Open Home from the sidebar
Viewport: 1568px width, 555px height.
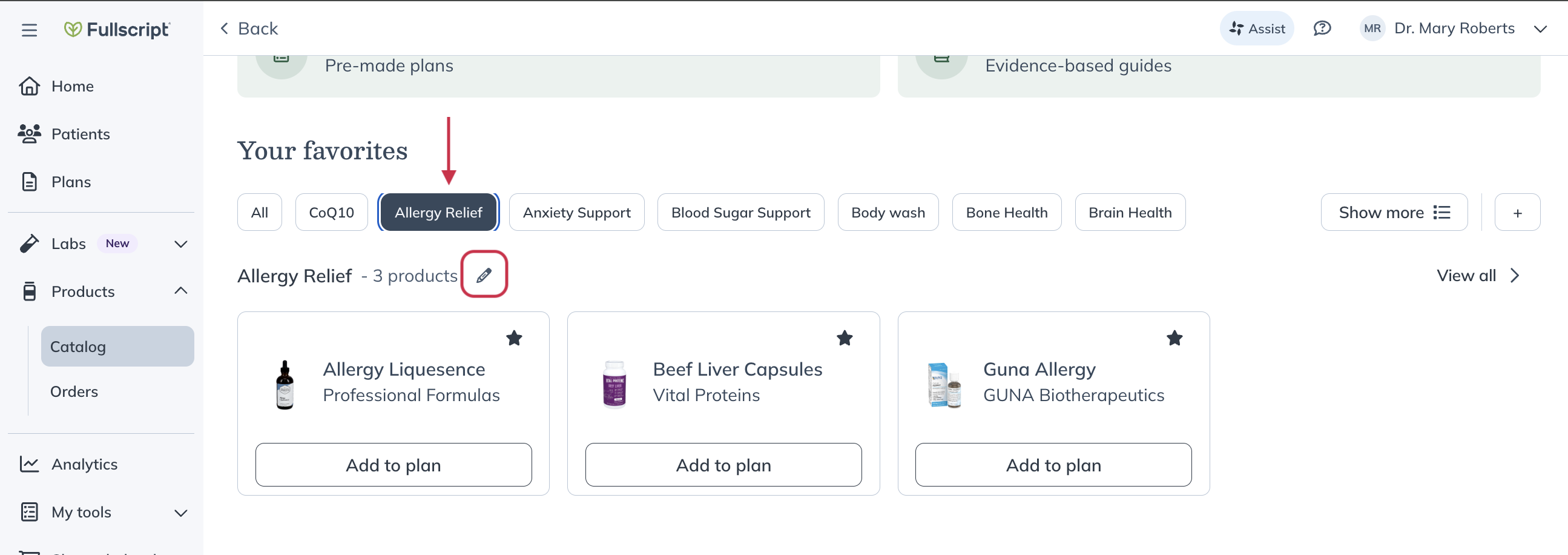tap(72, 86)
